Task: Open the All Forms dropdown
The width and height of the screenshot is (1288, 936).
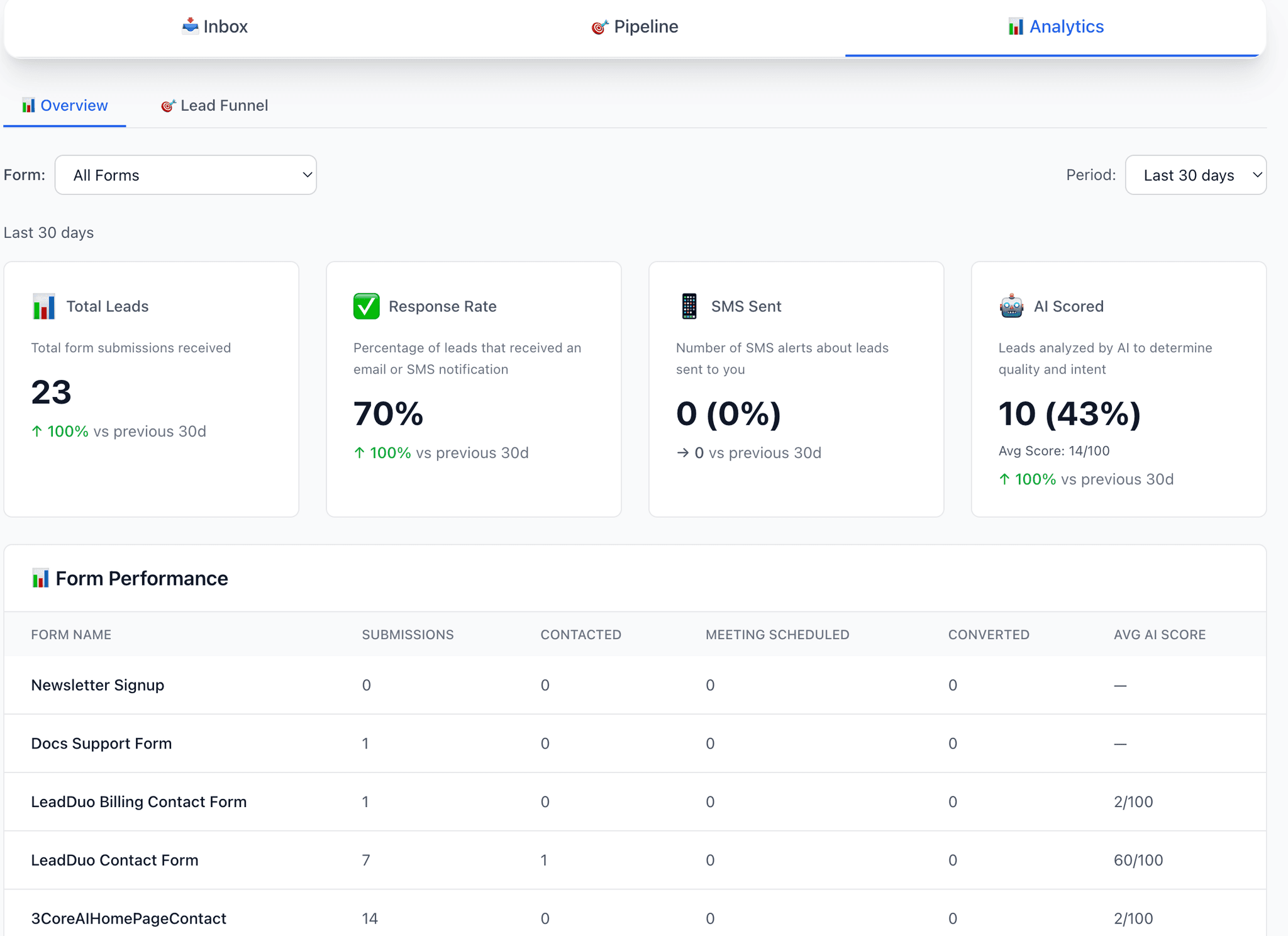Action: 186,175
